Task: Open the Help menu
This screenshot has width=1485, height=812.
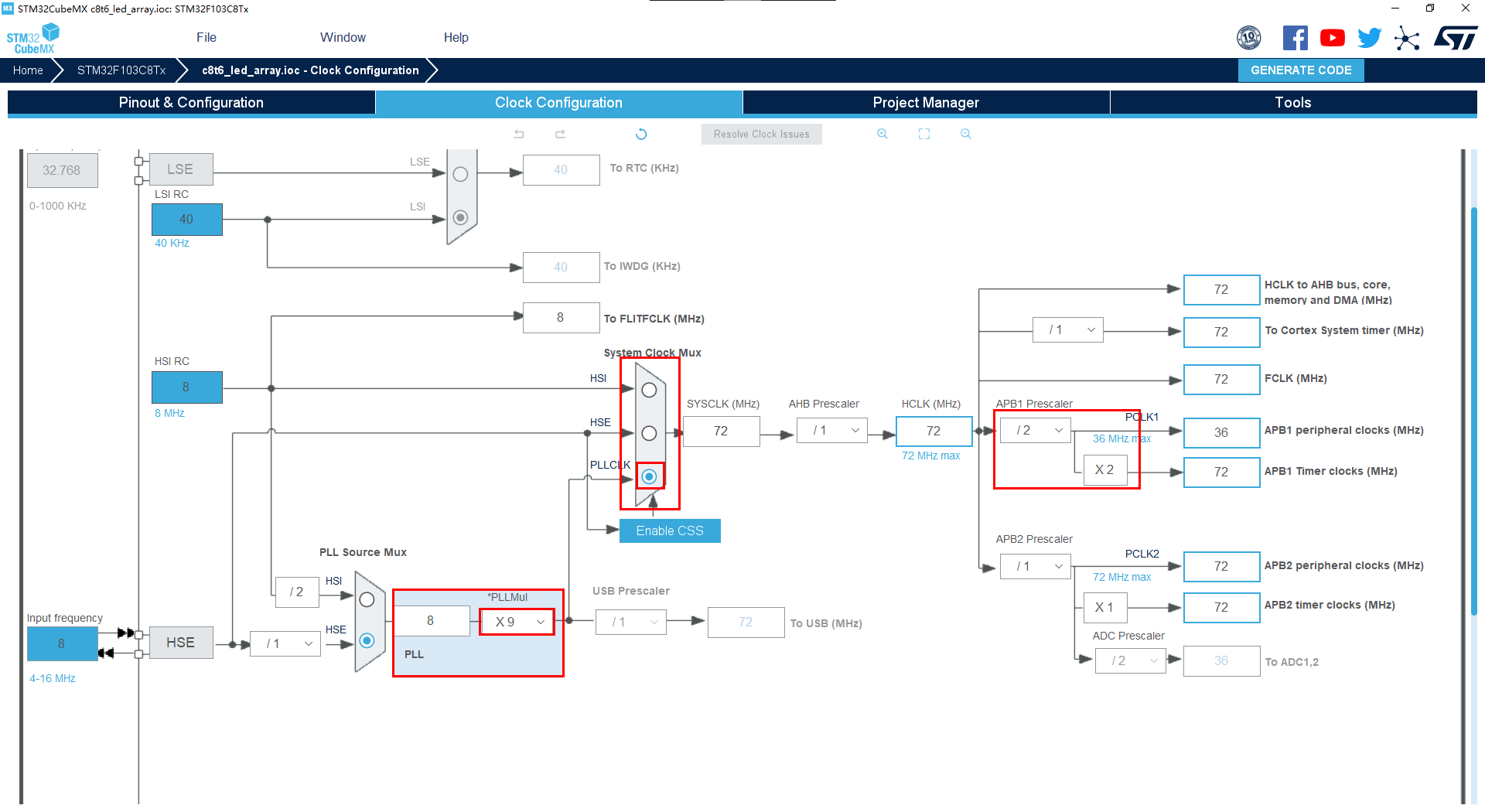Action: pos(456,37)
